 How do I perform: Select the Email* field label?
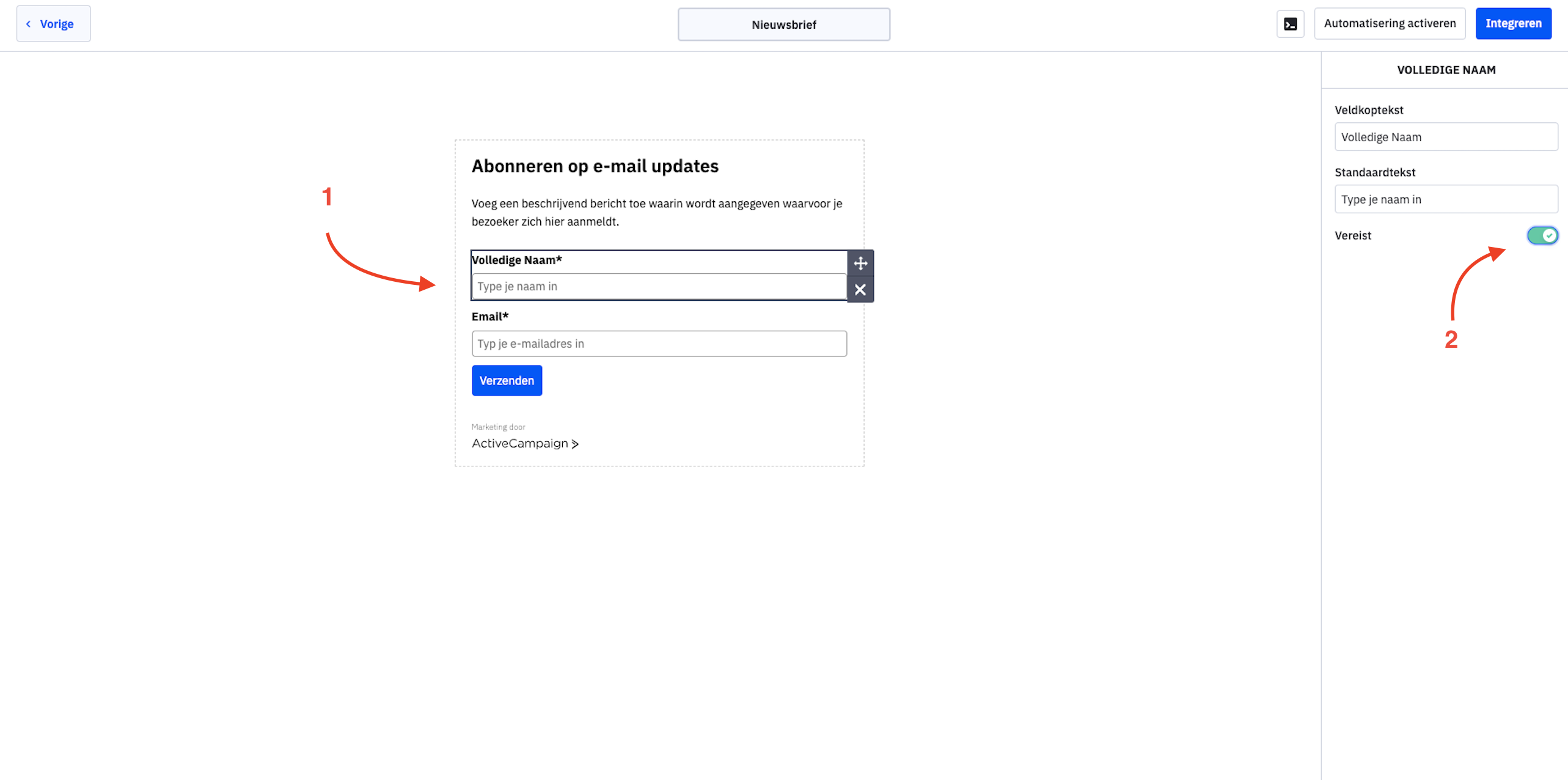click(490, 317)
